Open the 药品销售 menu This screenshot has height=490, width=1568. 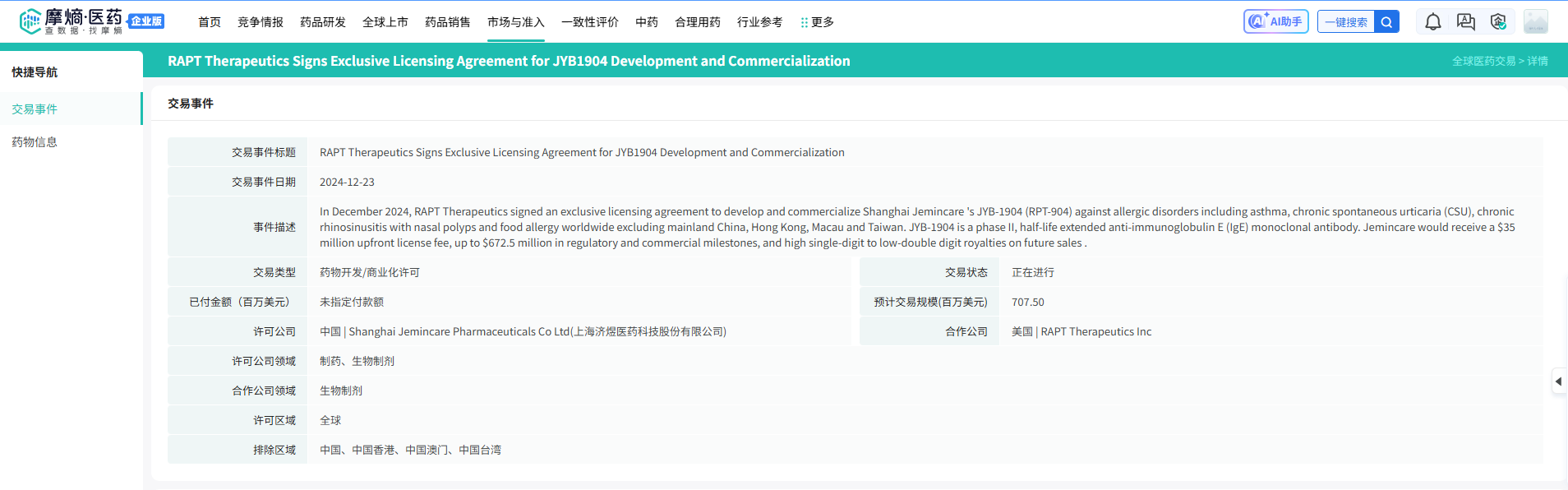click(448, 22)
